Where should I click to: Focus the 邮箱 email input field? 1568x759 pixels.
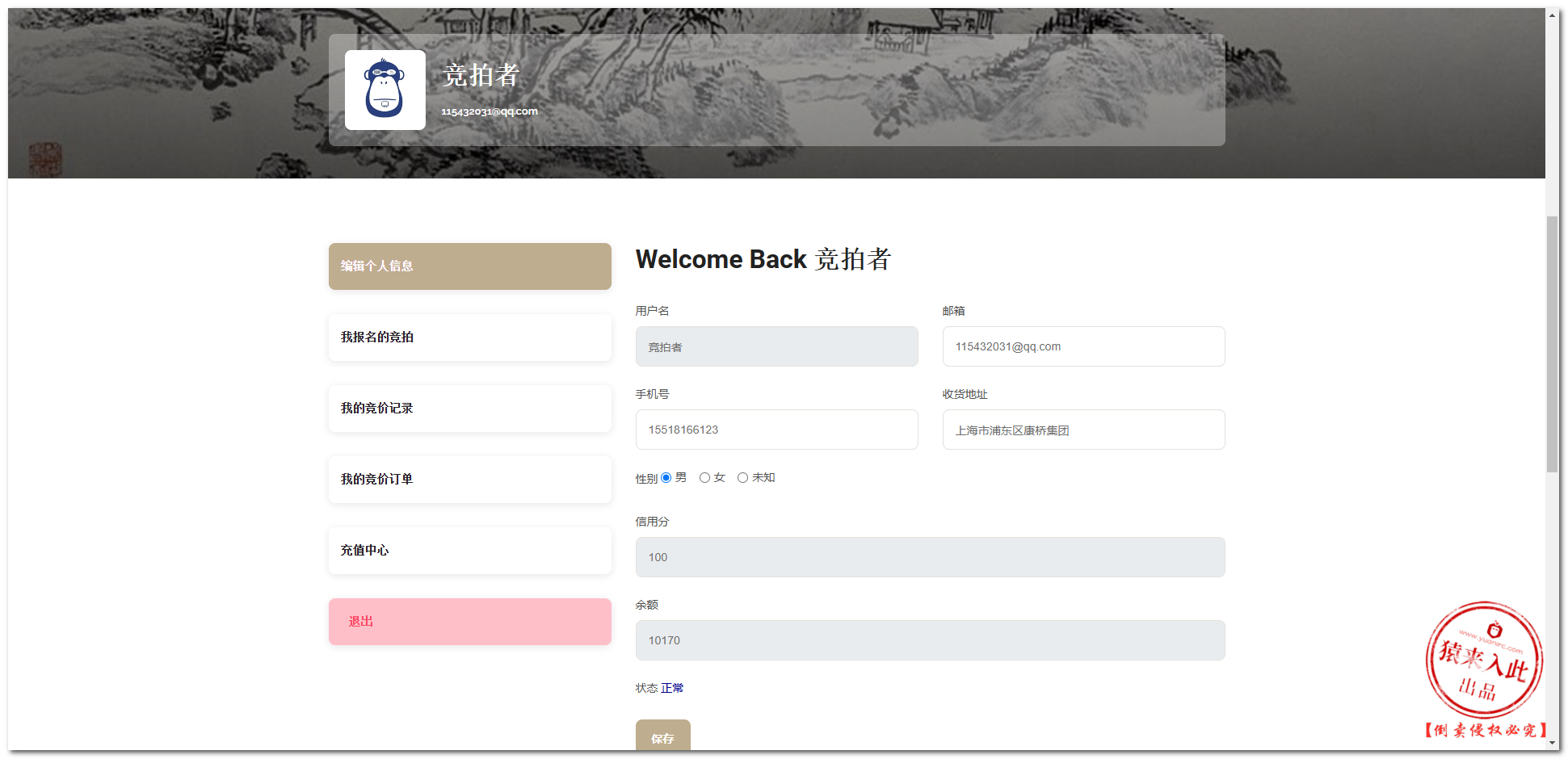[1084, 346]
